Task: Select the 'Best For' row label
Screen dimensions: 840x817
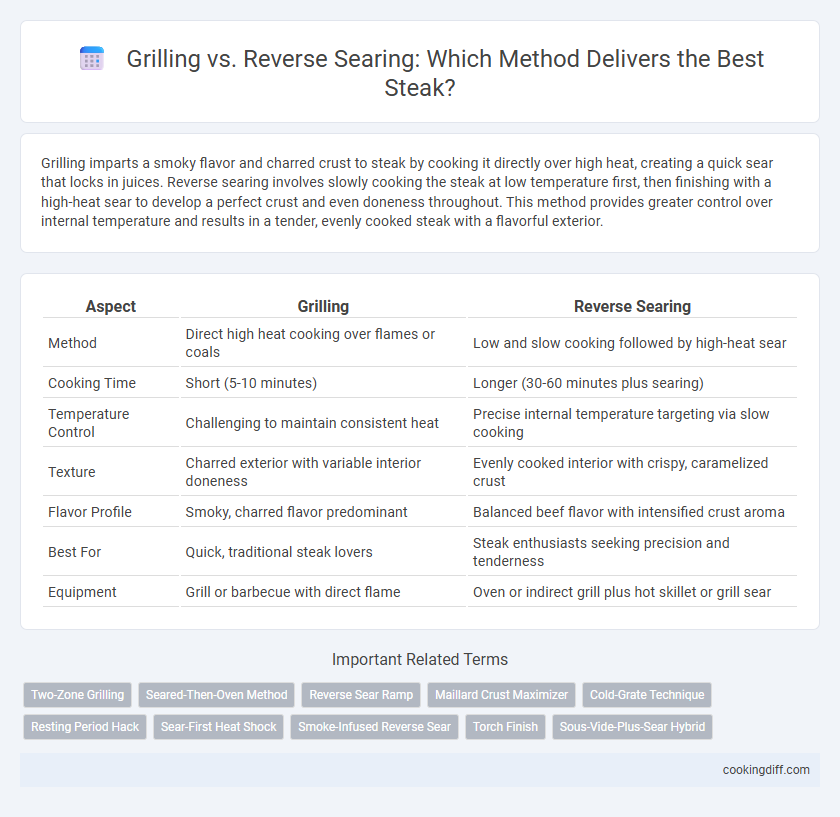Action: pos(74,552)
